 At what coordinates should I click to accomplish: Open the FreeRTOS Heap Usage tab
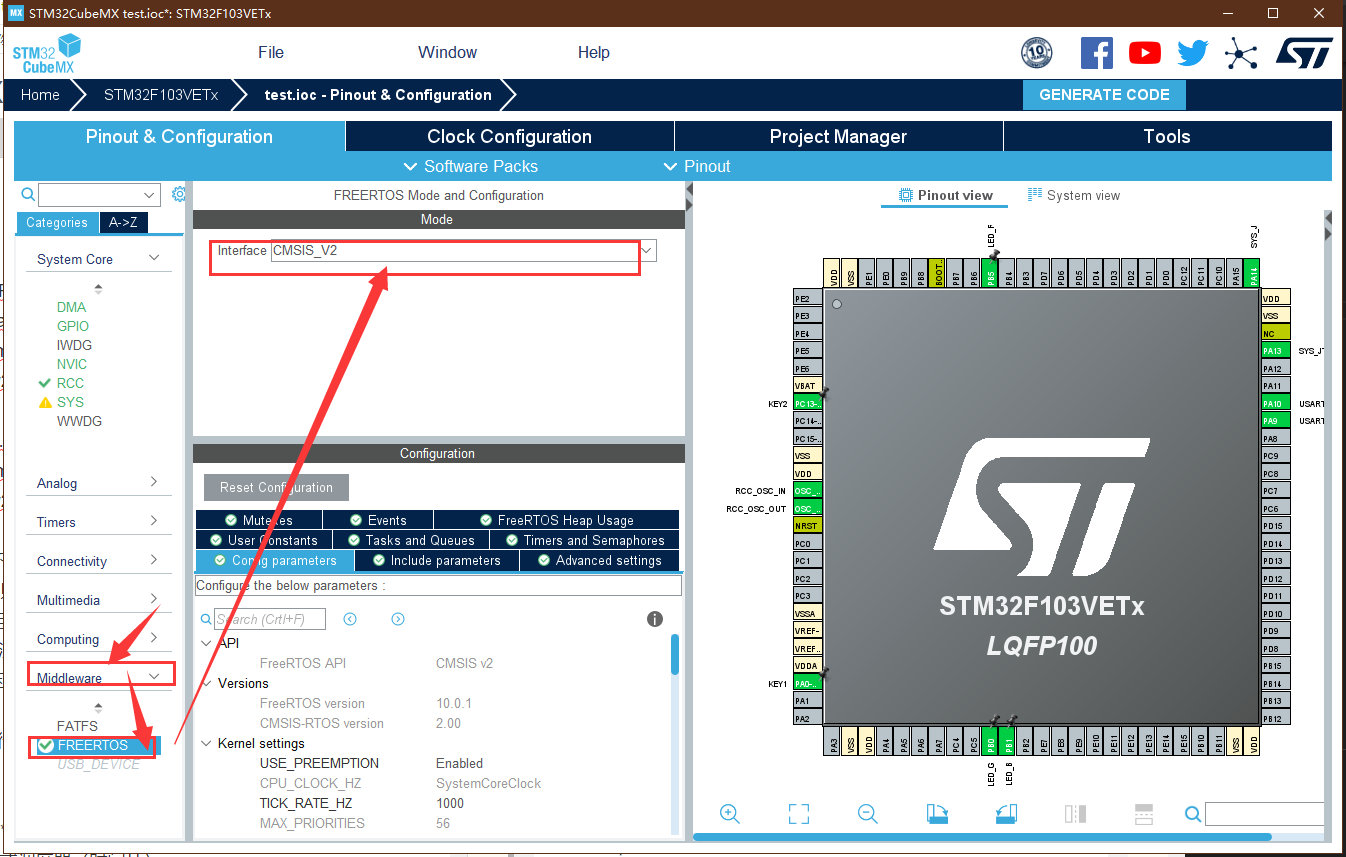click(x=556, y=520)
